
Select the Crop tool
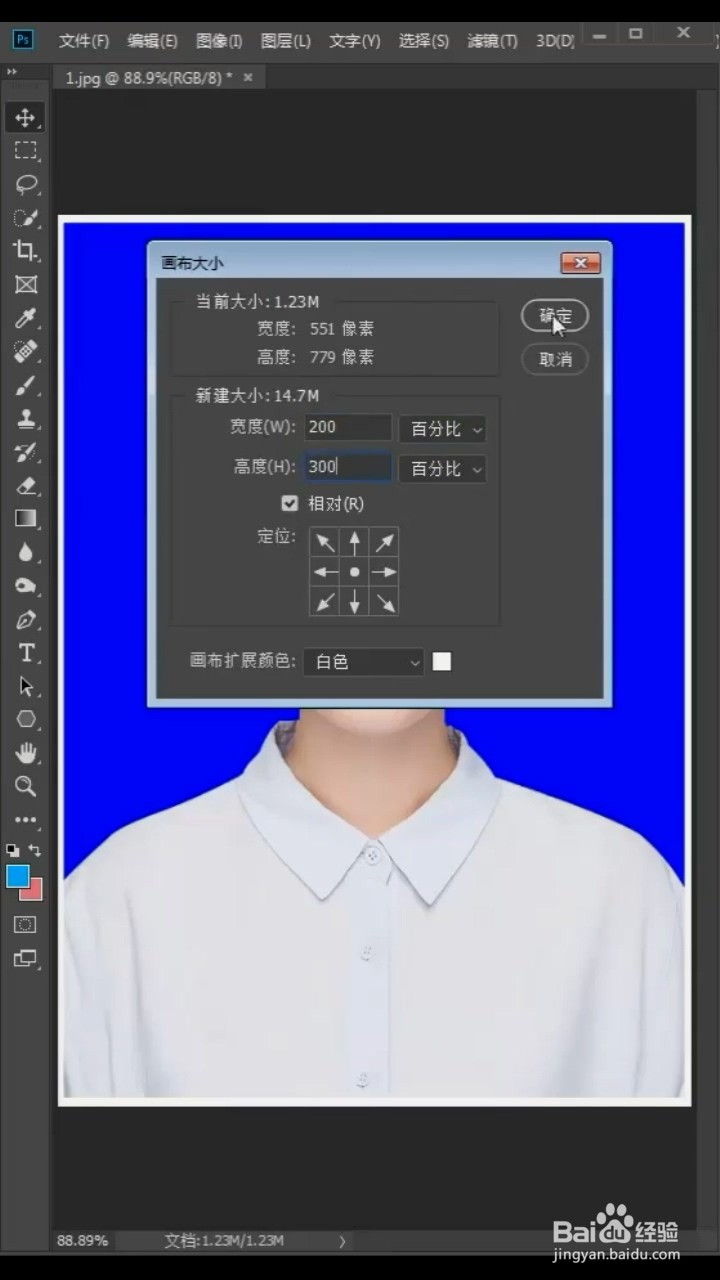click(26, 251)
